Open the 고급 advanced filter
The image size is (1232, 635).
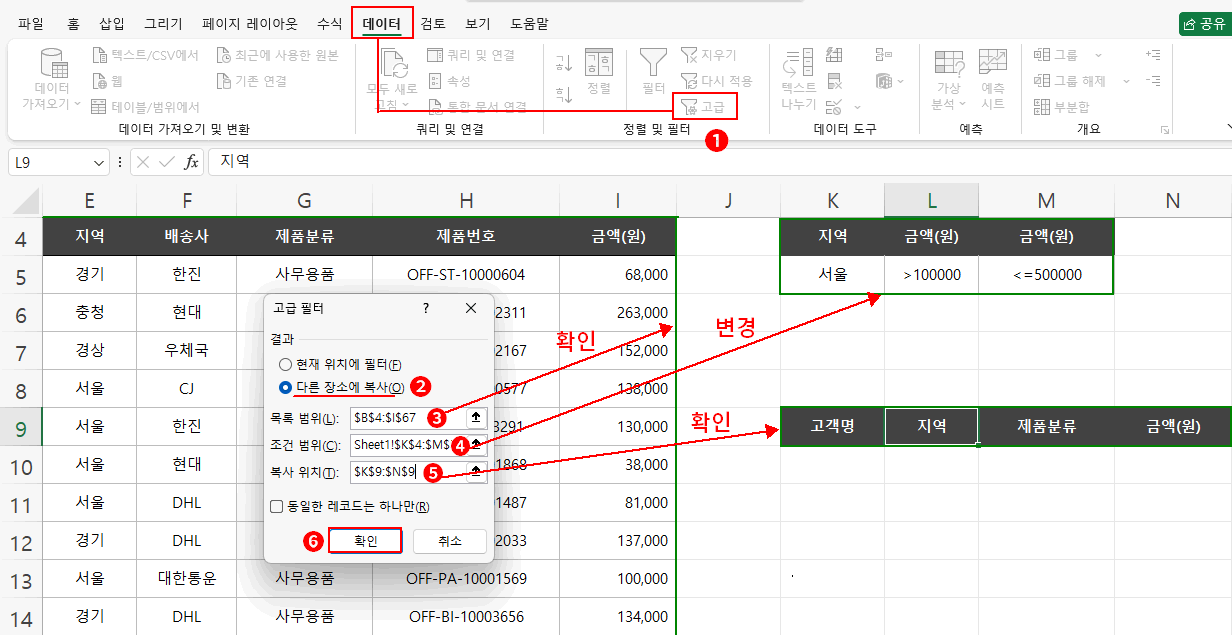click(x=704, y=105)
